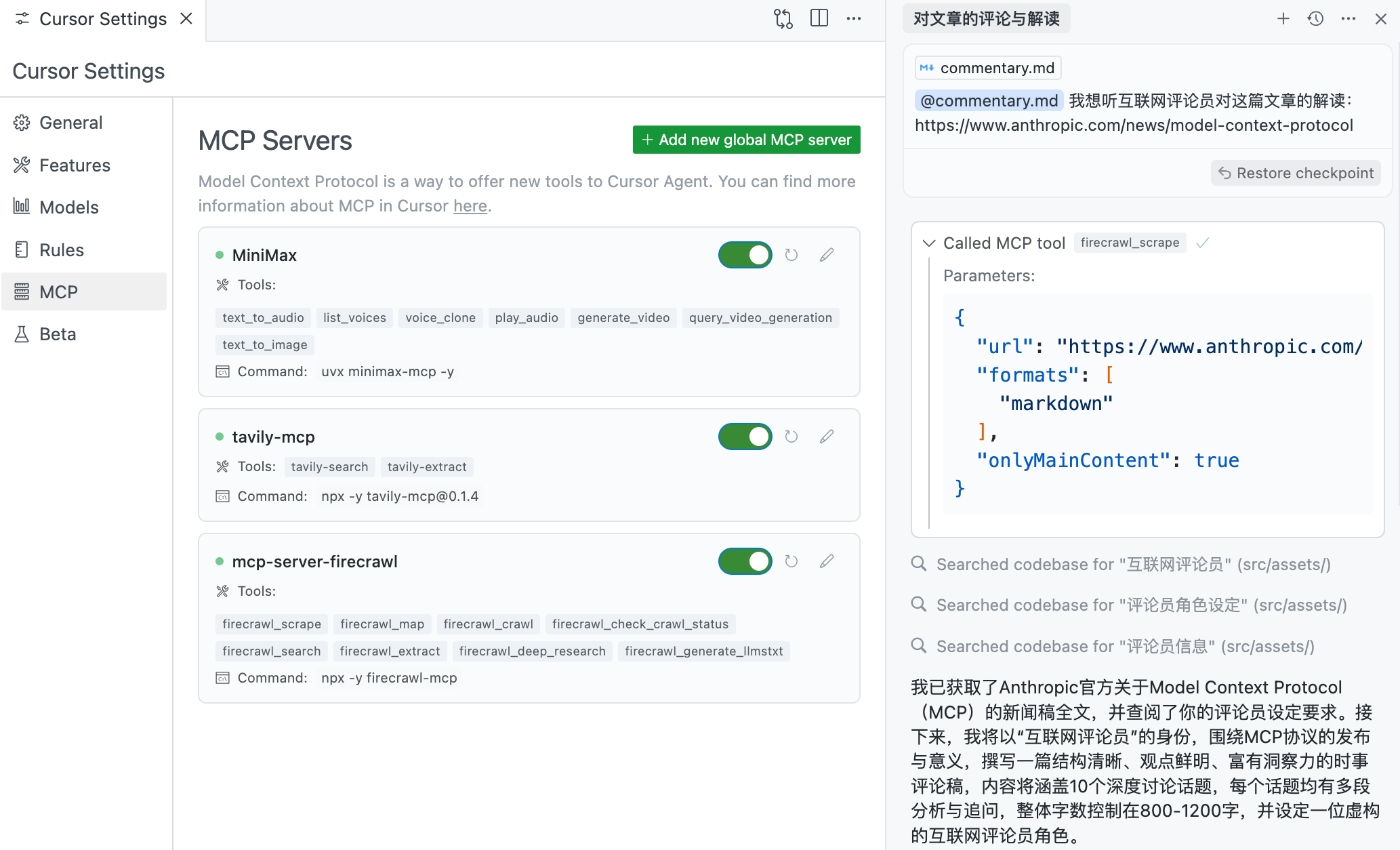
Task: Toggle off the mcp-server-firecrawl server
Action: [745, 561]
